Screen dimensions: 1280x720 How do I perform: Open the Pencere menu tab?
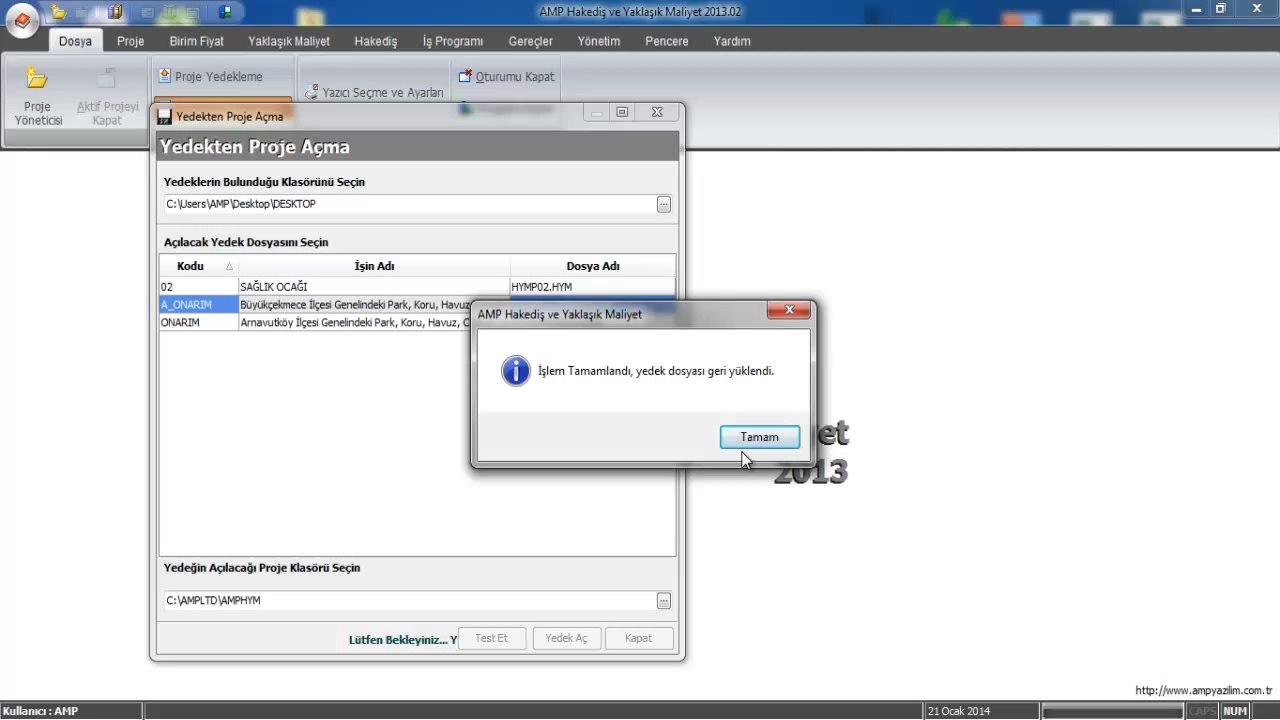click(x=667, y=41)
